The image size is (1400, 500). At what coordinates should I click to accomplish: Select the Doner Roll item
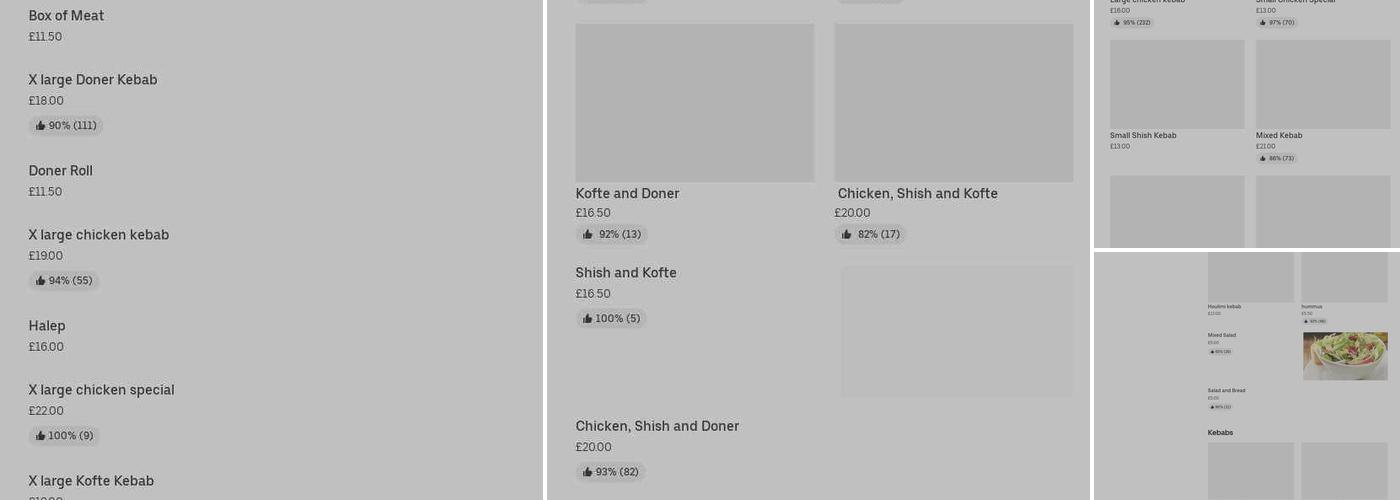[60, 171]
